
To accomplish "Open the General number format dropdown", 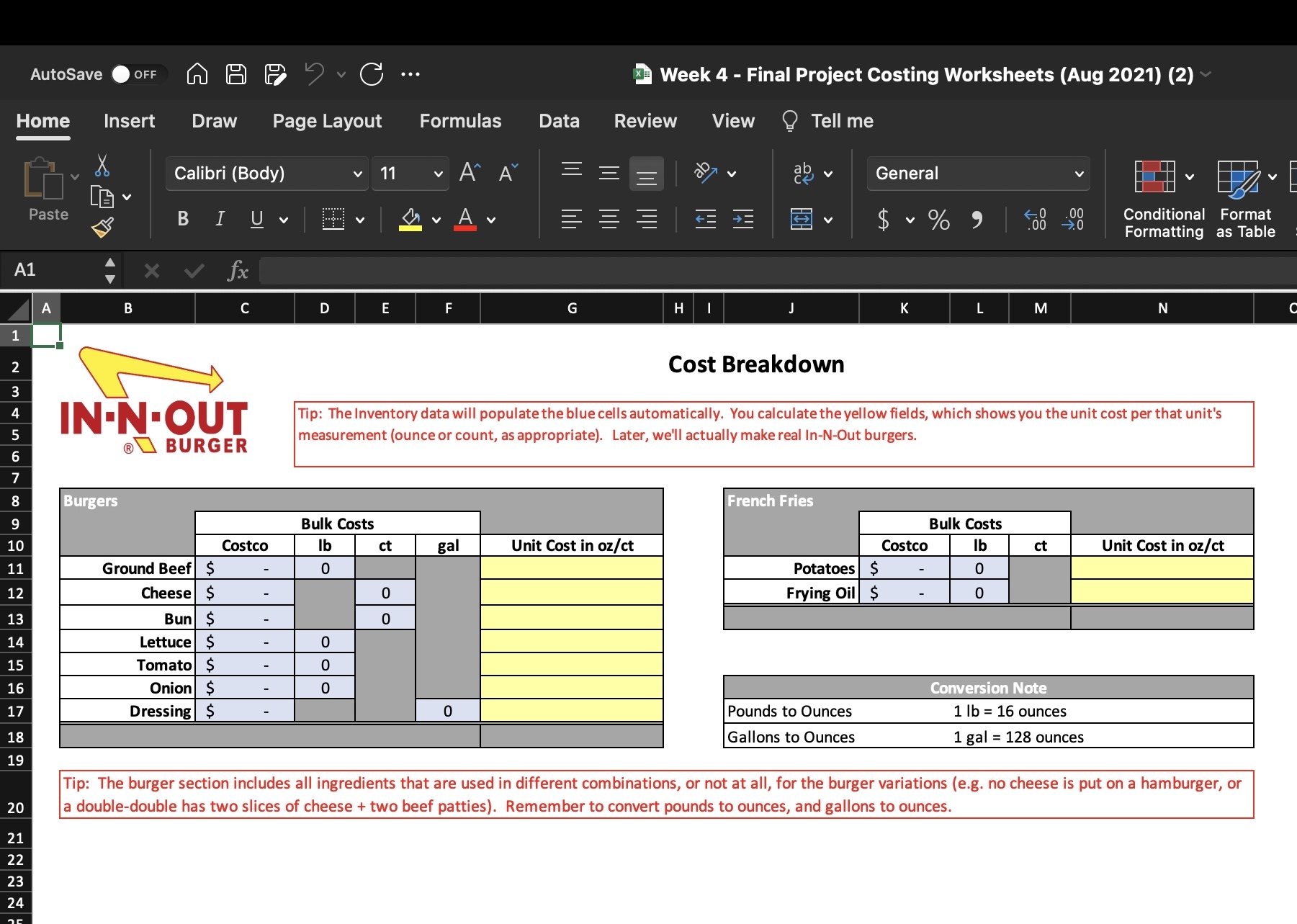I will click(x=978, y=174).
